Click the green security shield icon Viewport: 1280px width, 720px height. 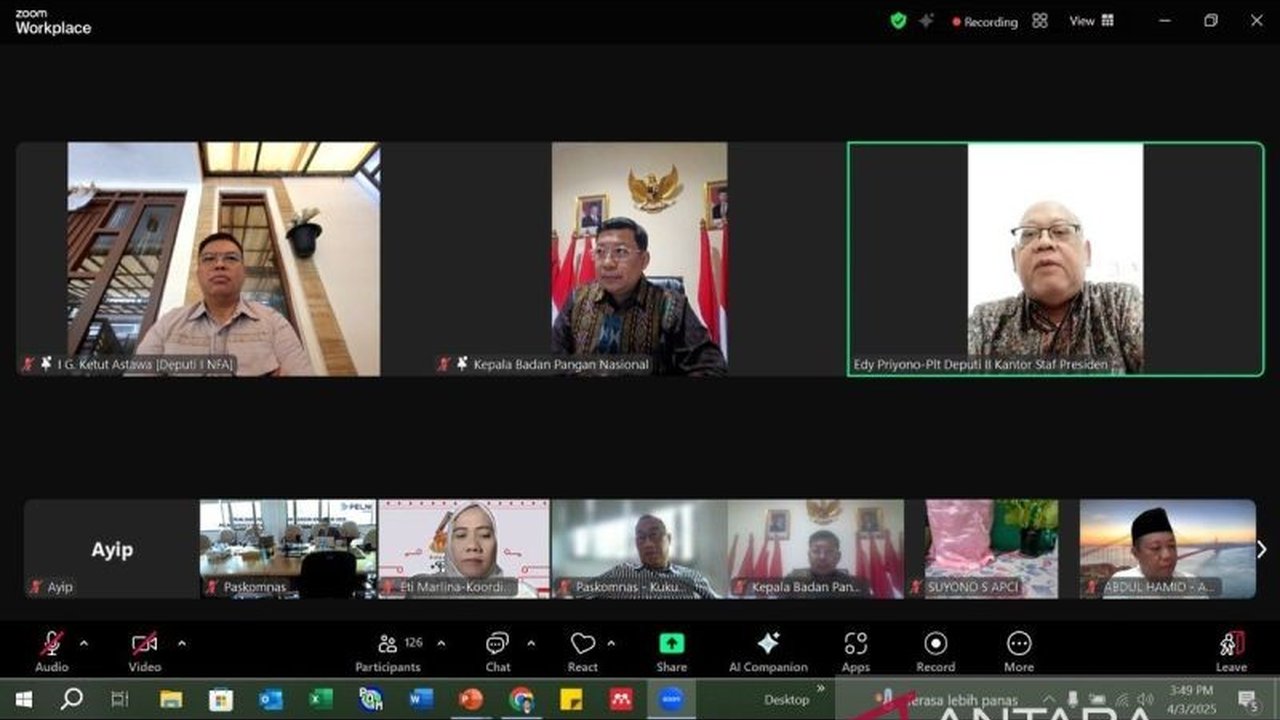coord(897,20)
